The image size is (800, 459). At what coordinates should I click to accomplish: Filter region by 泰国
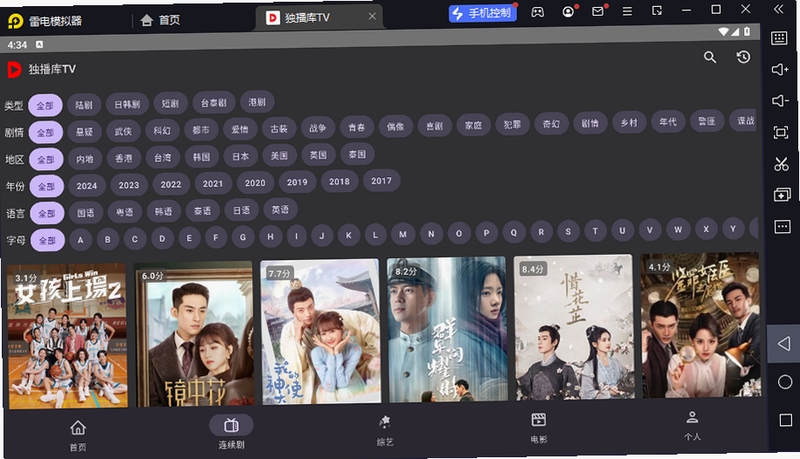pos(357,154)
